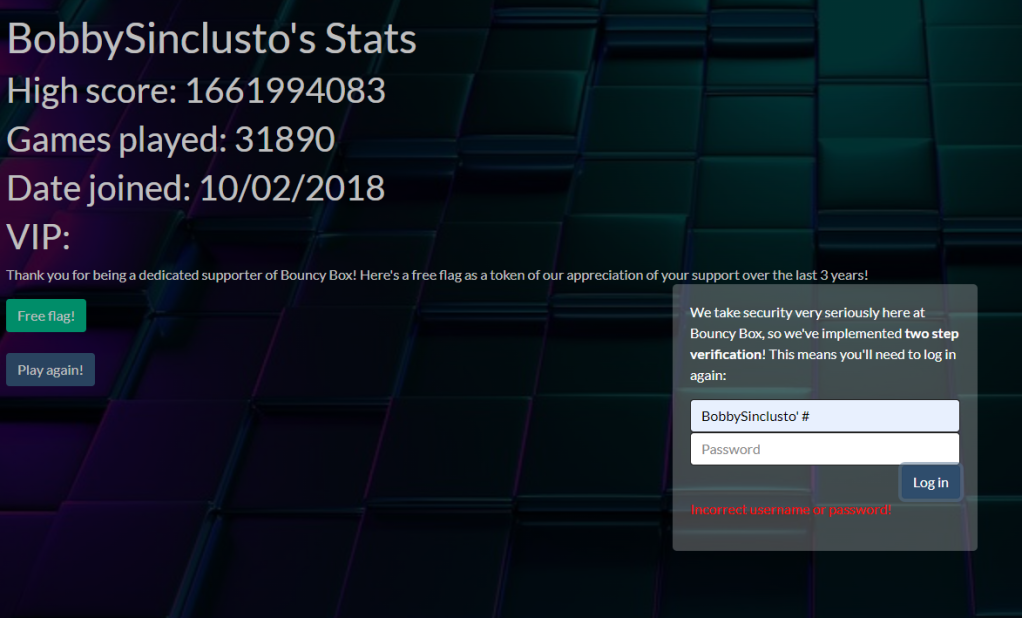Click the BobbySinclusto's Stats heading
The height and width of the screenshot is (618, 1022).
(x=210, y=38)
